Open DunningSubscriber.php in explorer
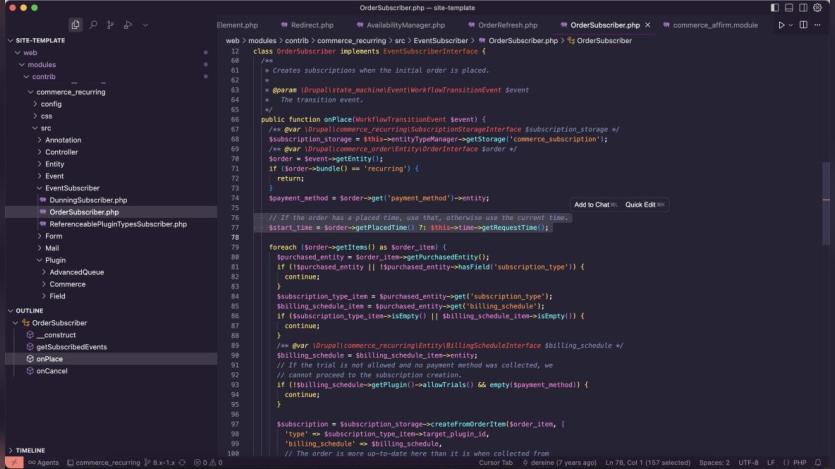The height and width of the screenshot is (469, 835). pos(88,200)
